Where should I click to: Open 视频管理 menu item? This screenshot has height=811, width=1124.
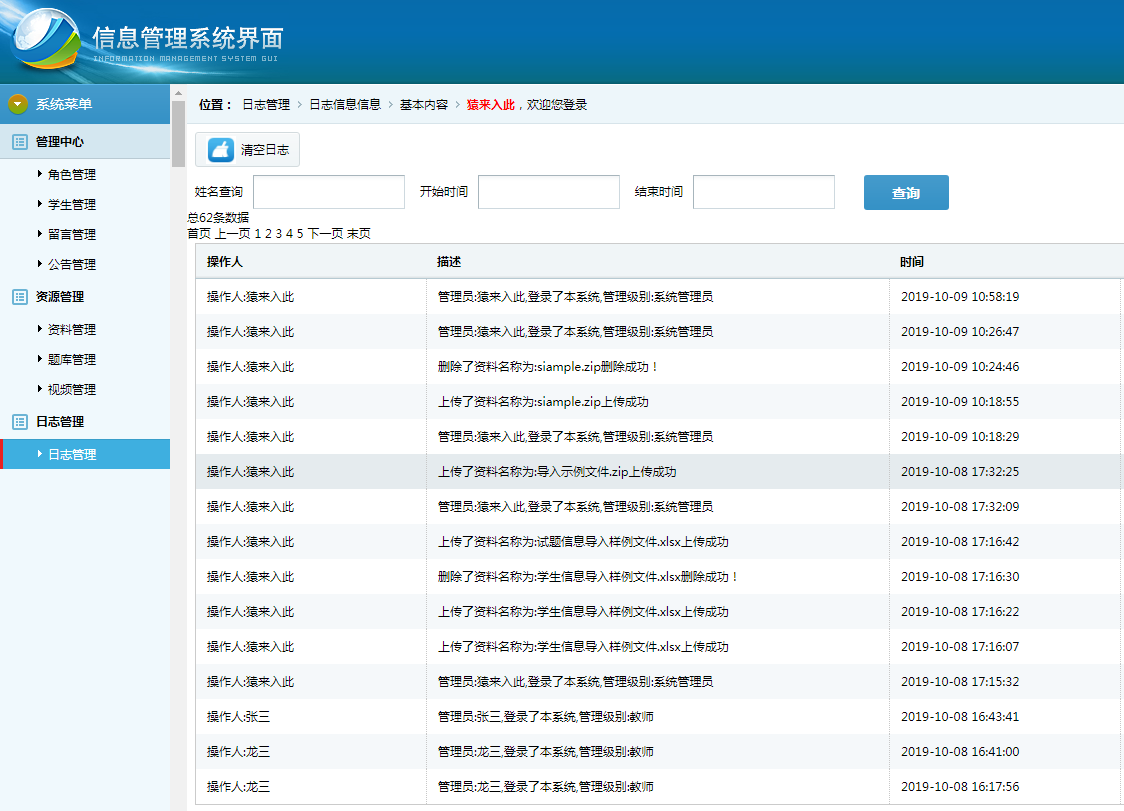point(72,389)
